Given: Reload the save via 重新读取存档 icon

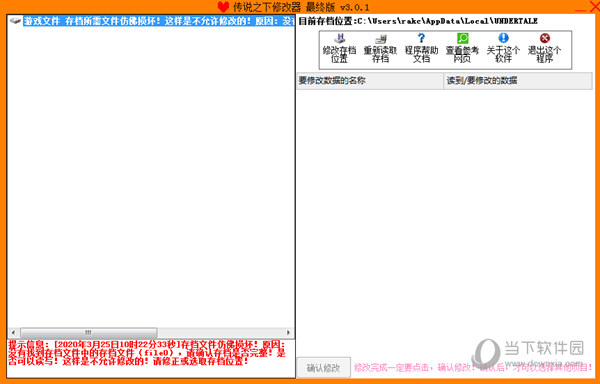Looking at the screenshot, I should (380, 48).
